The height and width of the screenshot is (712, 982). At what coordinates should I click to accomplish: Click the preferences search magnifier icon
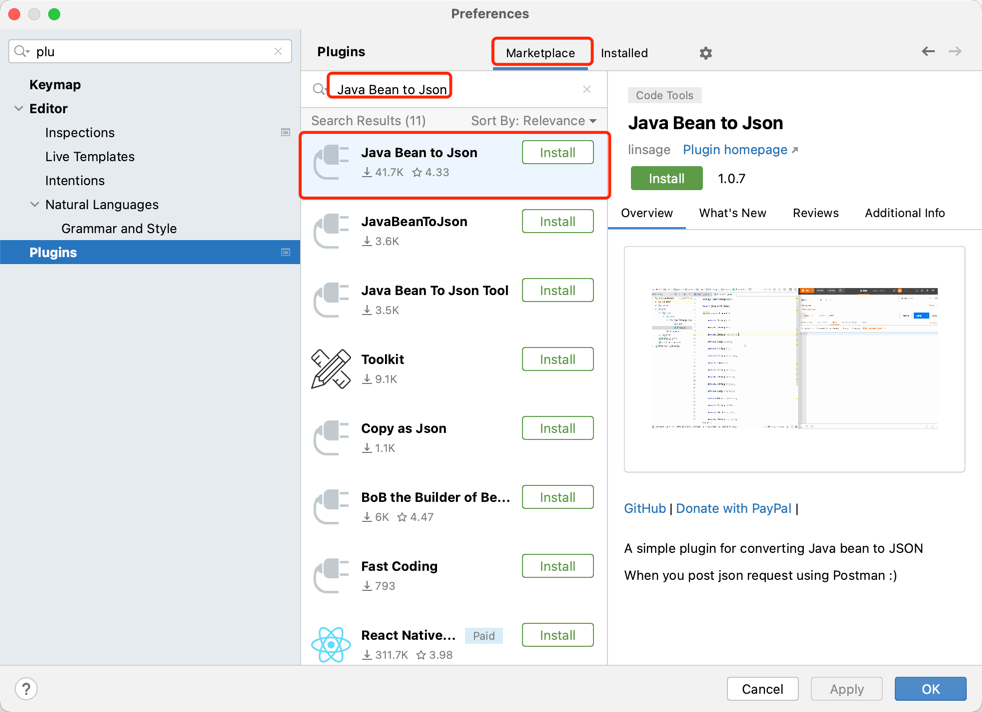click(22, 51)
